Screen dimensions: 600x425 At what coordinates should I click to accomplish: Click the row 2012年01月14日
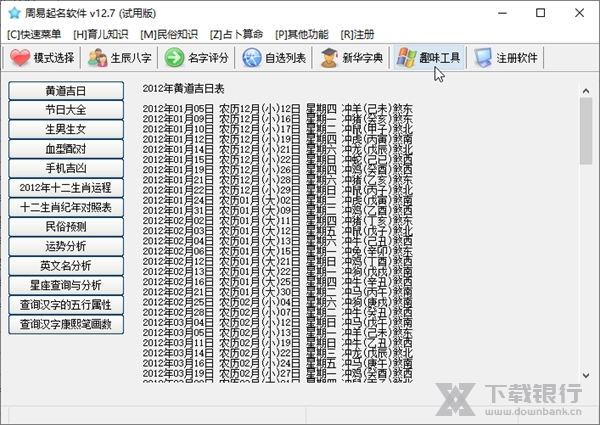pos(278,150)
